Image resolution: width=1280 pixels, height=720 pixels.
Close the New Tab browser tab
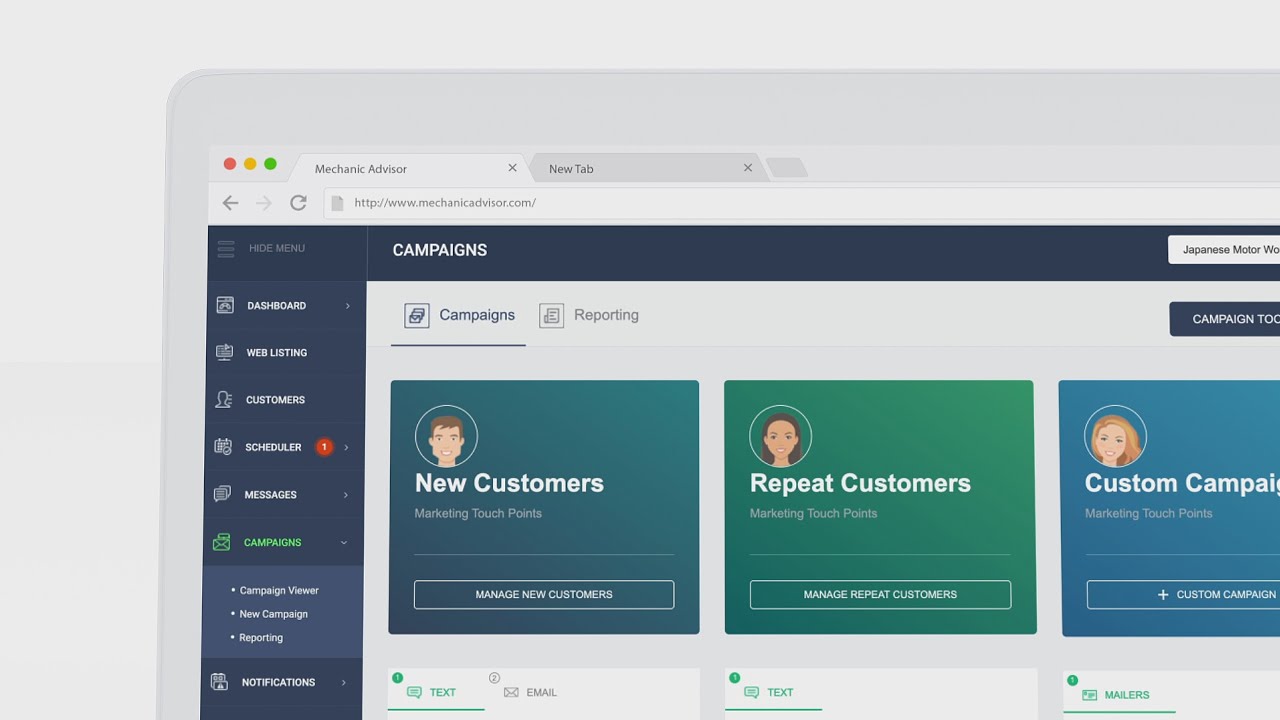pyautogui.click(x=747, y=168)
